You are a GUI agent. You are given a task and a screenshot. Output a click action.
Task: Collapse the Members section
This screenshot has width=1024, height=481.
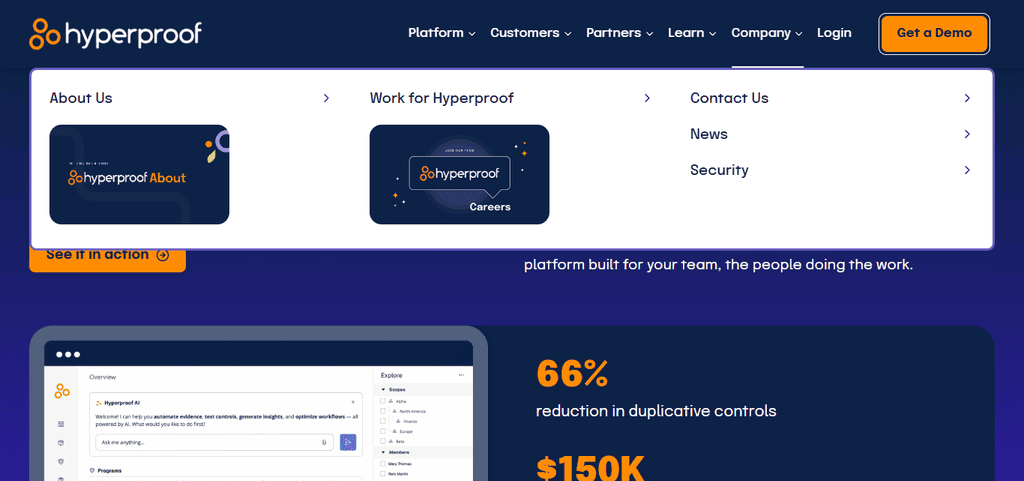point(383,452)
